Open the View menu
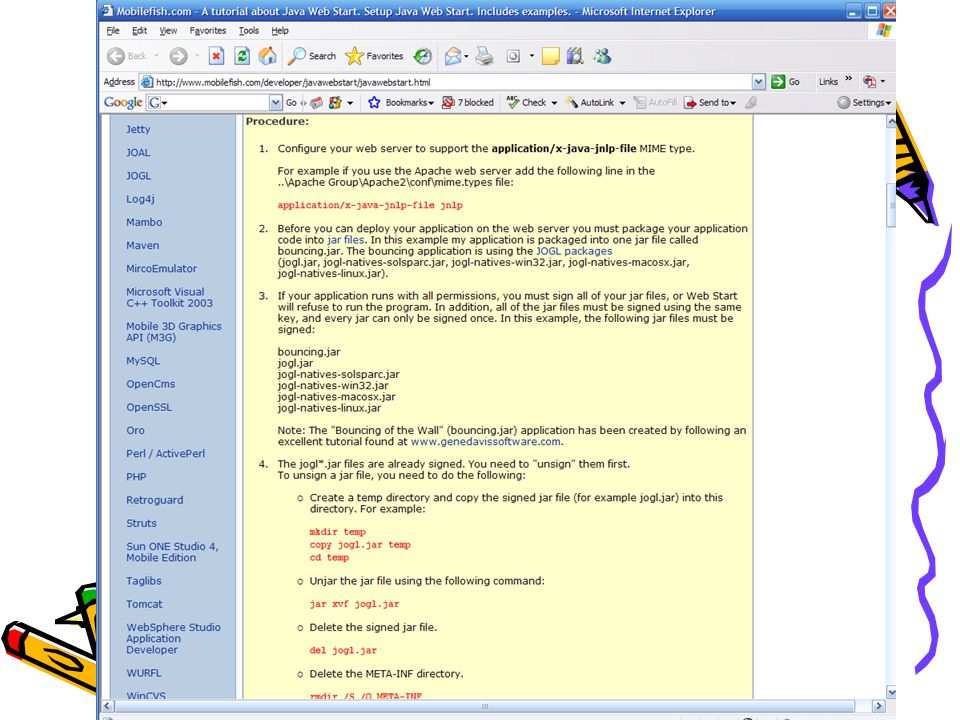Viewport: 960px width, 720px height. [x=168, y=31]
